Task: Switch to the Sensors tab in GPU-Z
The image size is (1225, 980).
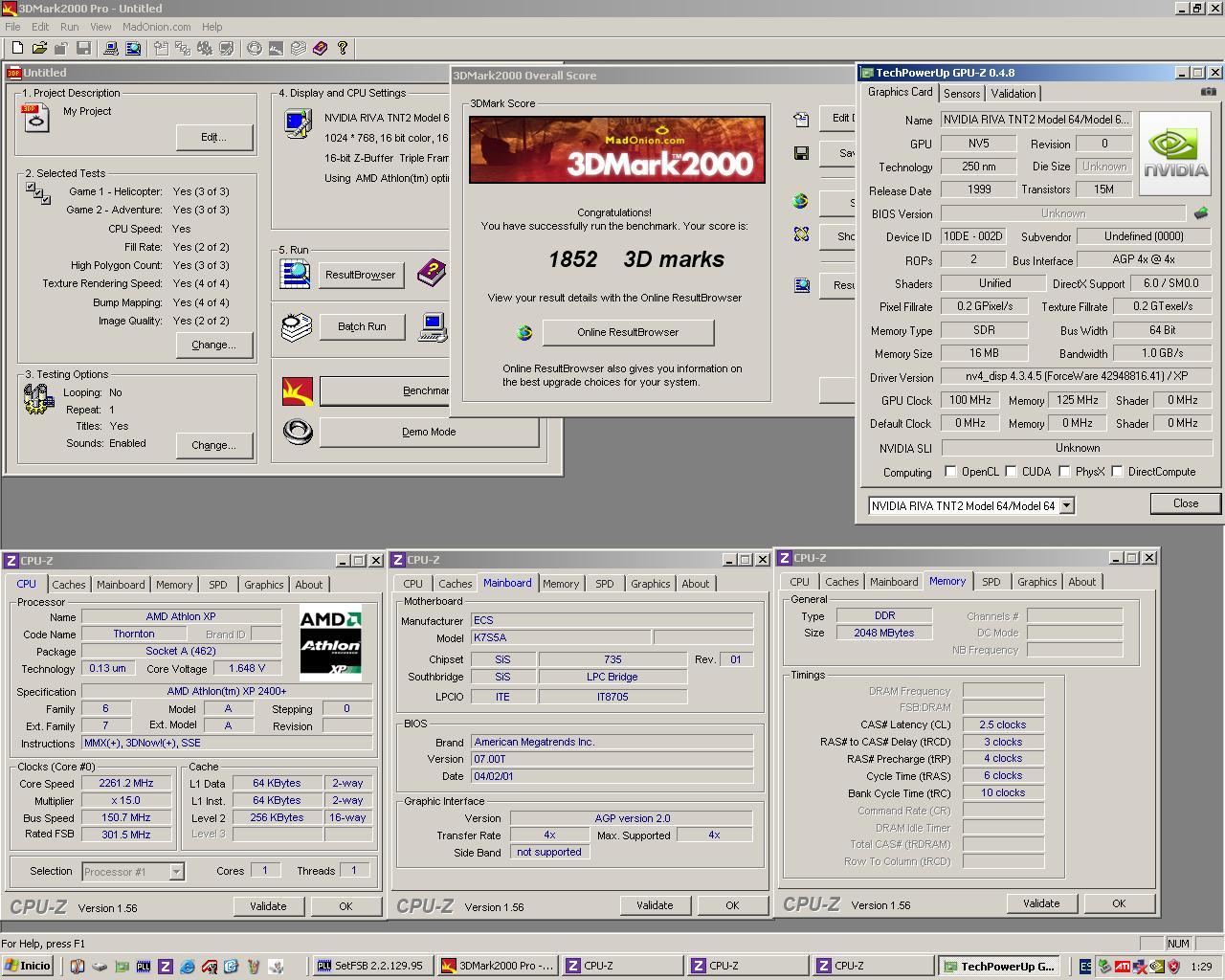Action: [x=962, y=94]
